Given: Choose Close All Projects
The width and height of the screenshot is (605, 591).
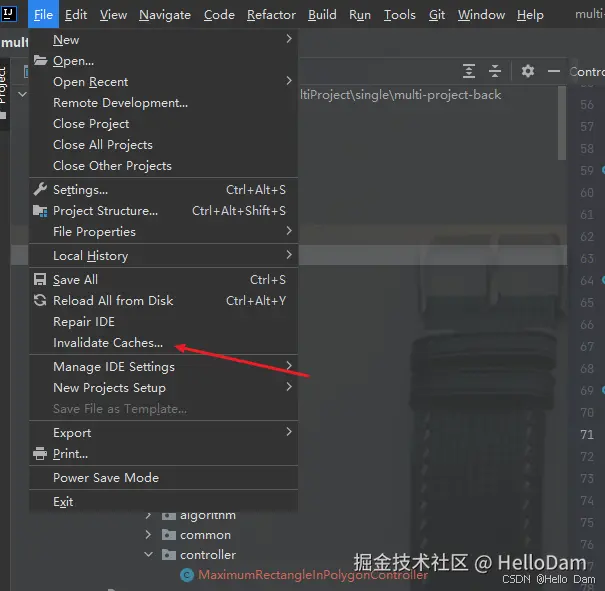Looking at the screenshot, I should (163, 145).
